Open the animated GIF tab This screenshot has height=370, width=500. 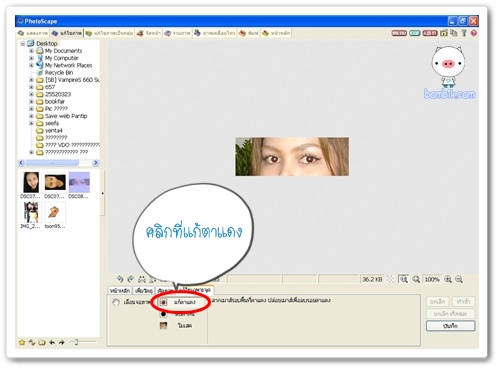pos(215,33)
